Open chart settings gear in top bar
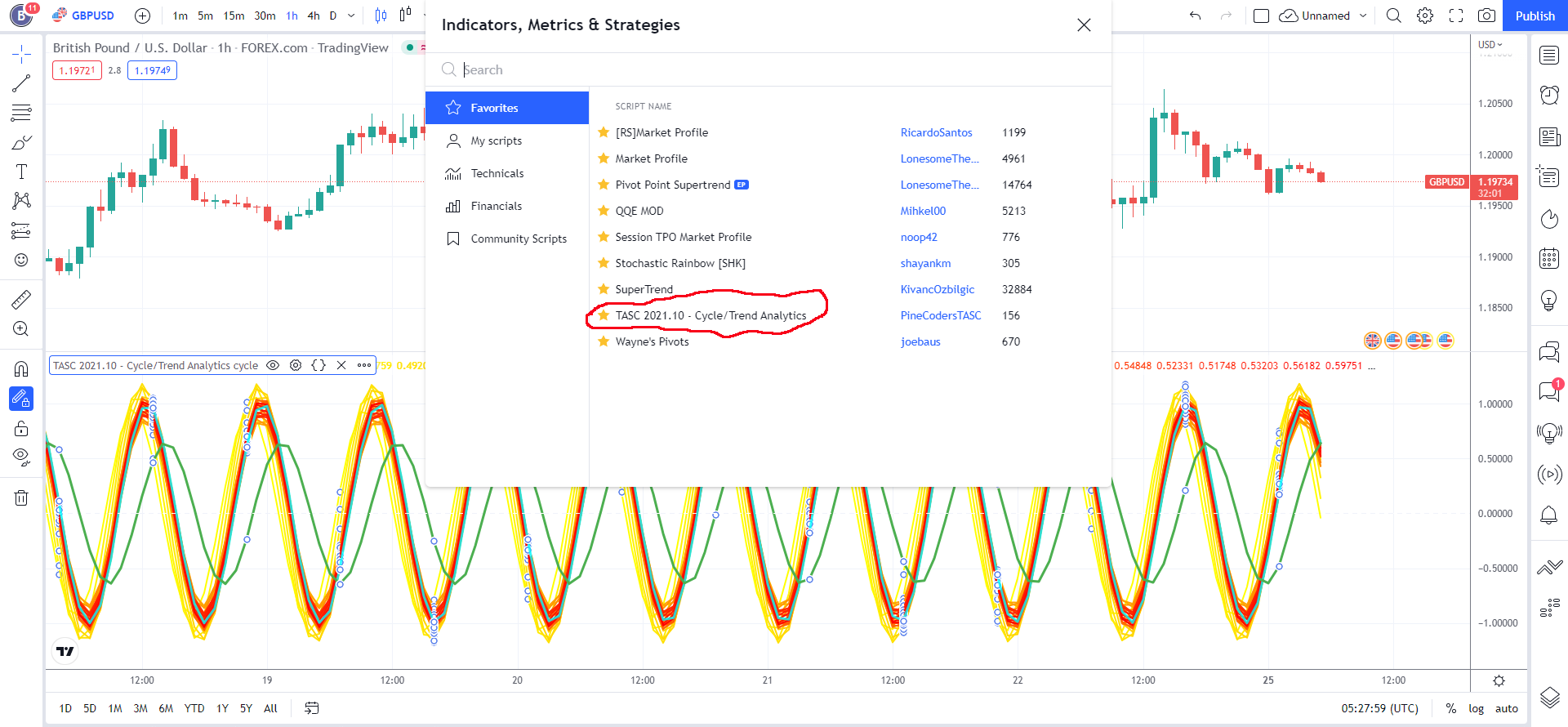 (1425, 16)
